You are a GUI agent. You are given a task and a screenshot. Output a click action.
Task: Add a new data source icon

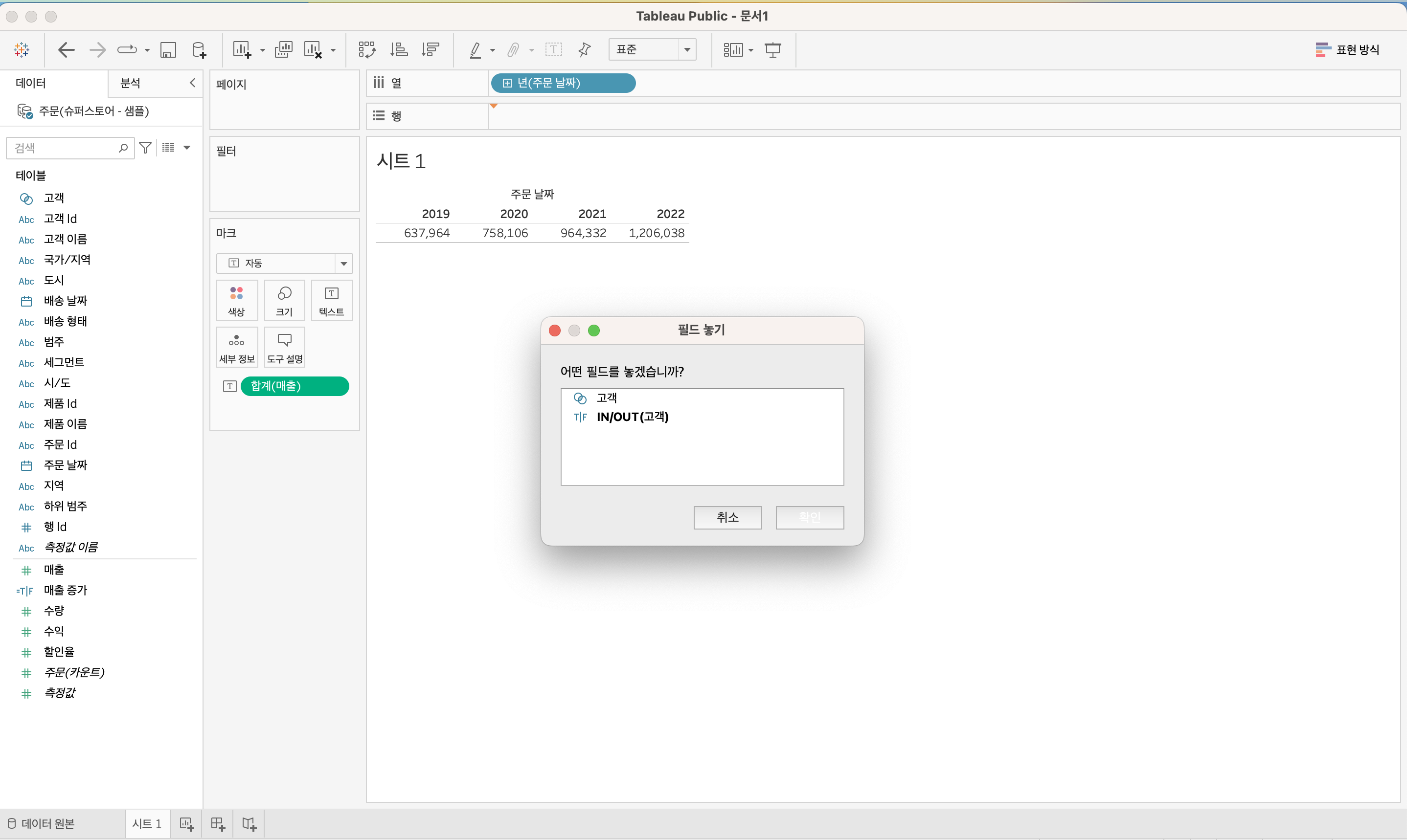[x=199, y=50]
